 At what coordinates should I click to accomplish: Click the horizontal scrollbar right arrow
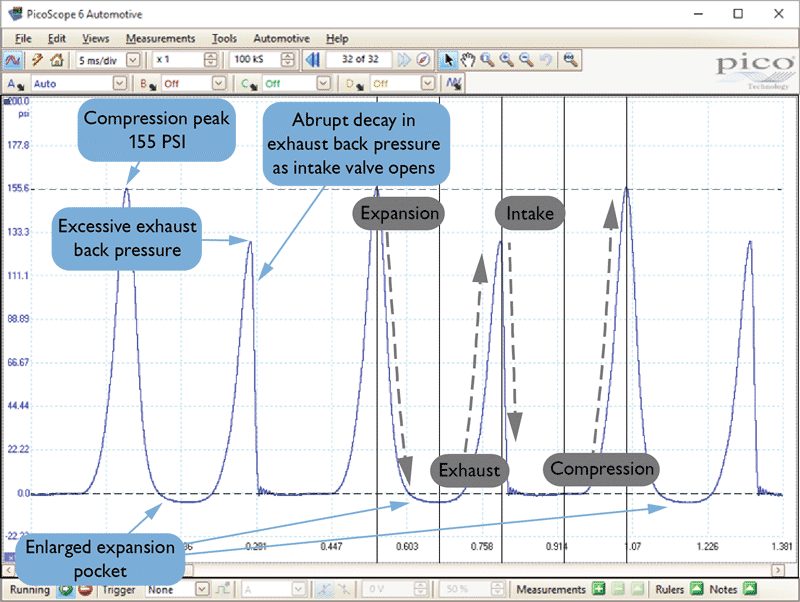click(778, 569)
